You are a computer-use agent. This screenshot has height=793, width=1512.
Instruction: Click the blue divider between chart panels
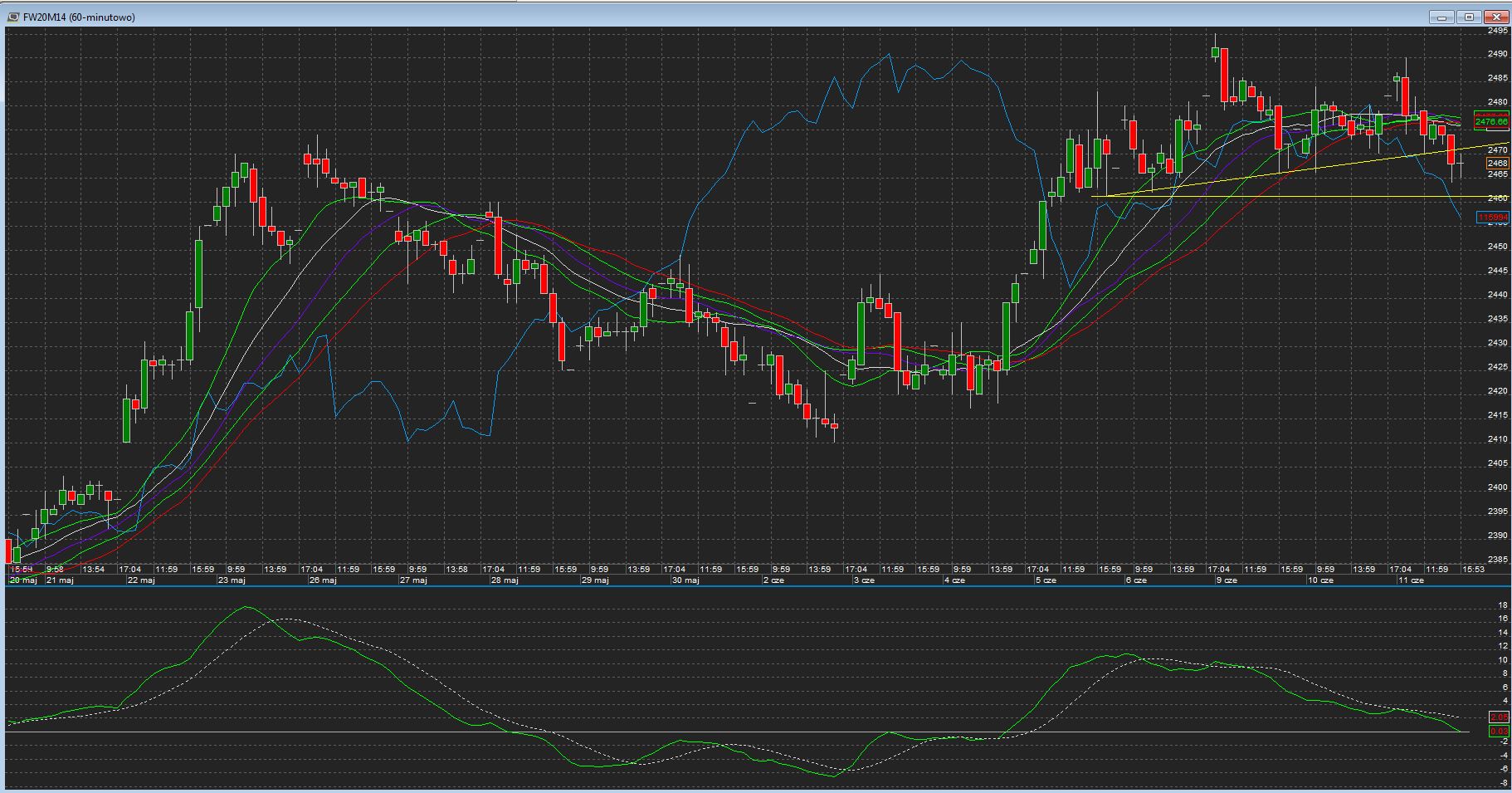tap(747, 586)
